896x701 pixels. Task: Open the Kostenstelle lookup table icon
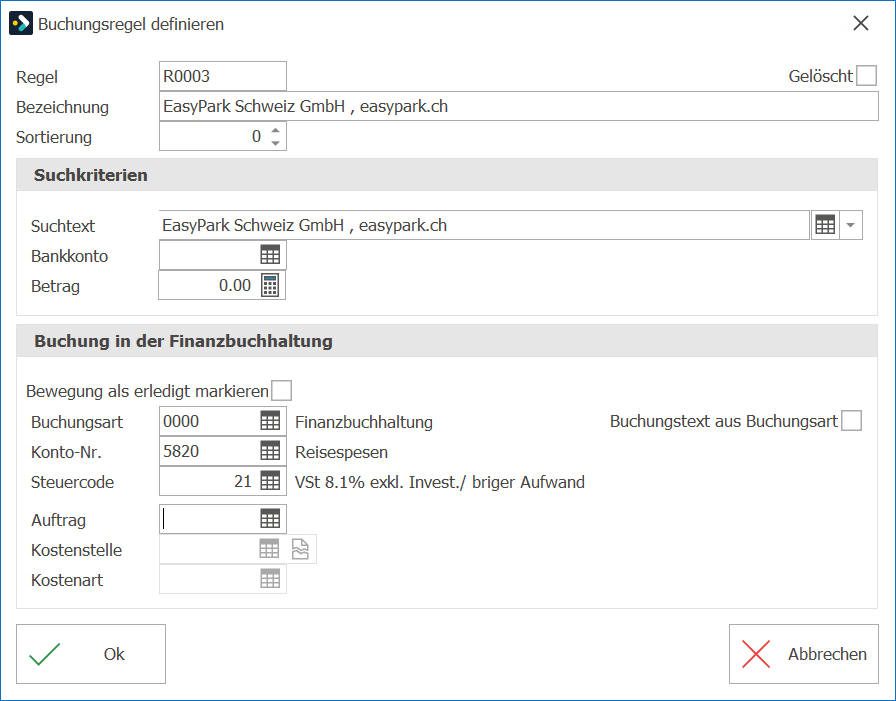(269, 549)
